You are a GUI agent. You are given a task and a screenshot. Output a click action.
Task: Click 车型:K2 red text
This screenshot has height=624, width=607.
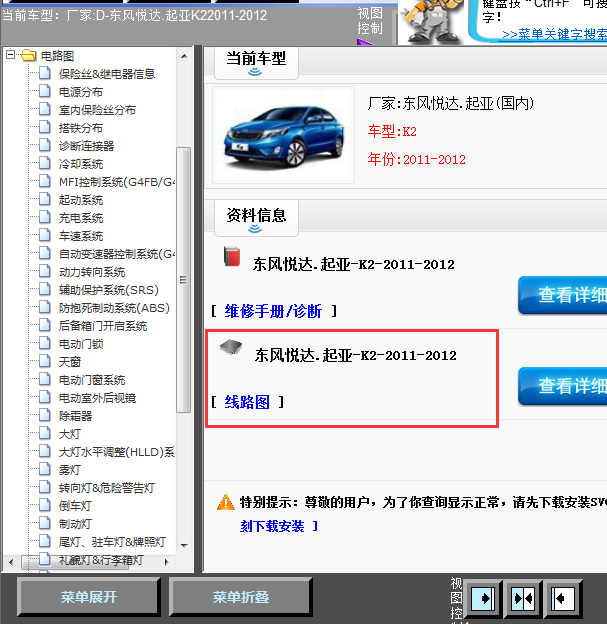[392, 131]
